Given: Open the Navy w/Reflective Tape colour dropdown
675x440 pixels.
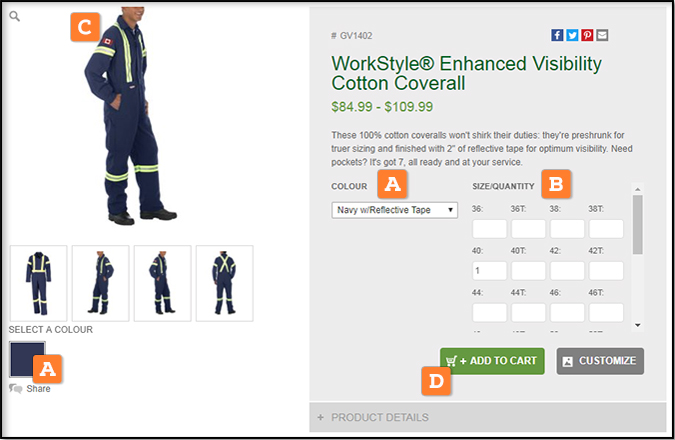Looking at the screenshot, I should 394,210.
